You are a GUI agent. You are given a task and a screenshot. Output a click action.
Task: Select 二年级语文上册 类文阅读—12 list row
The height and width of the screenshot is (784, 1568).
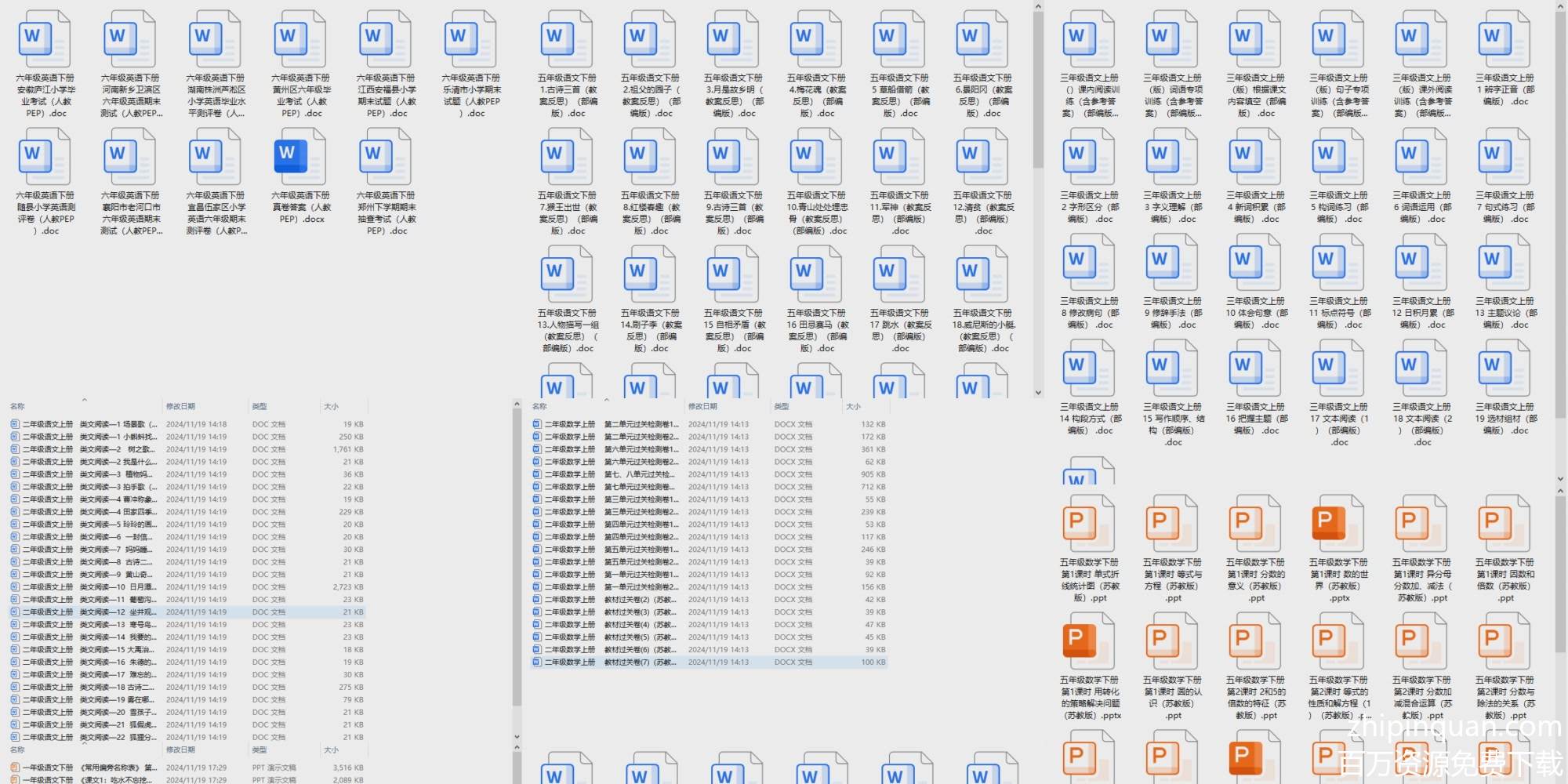118,612
